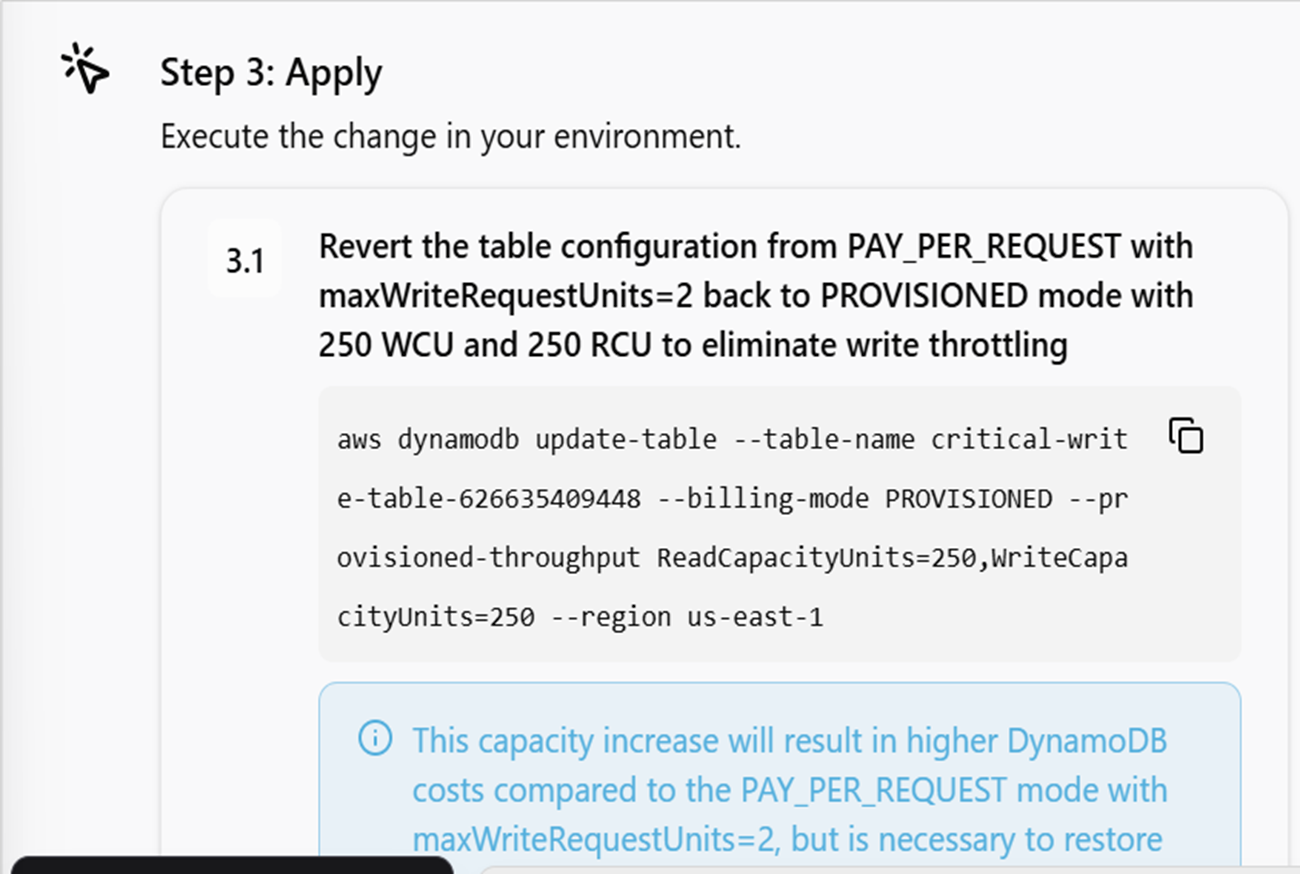This screenshot has height=874, width=1300.
Task: Click the "--region us-east-1" command line
Action: (580, 617)
